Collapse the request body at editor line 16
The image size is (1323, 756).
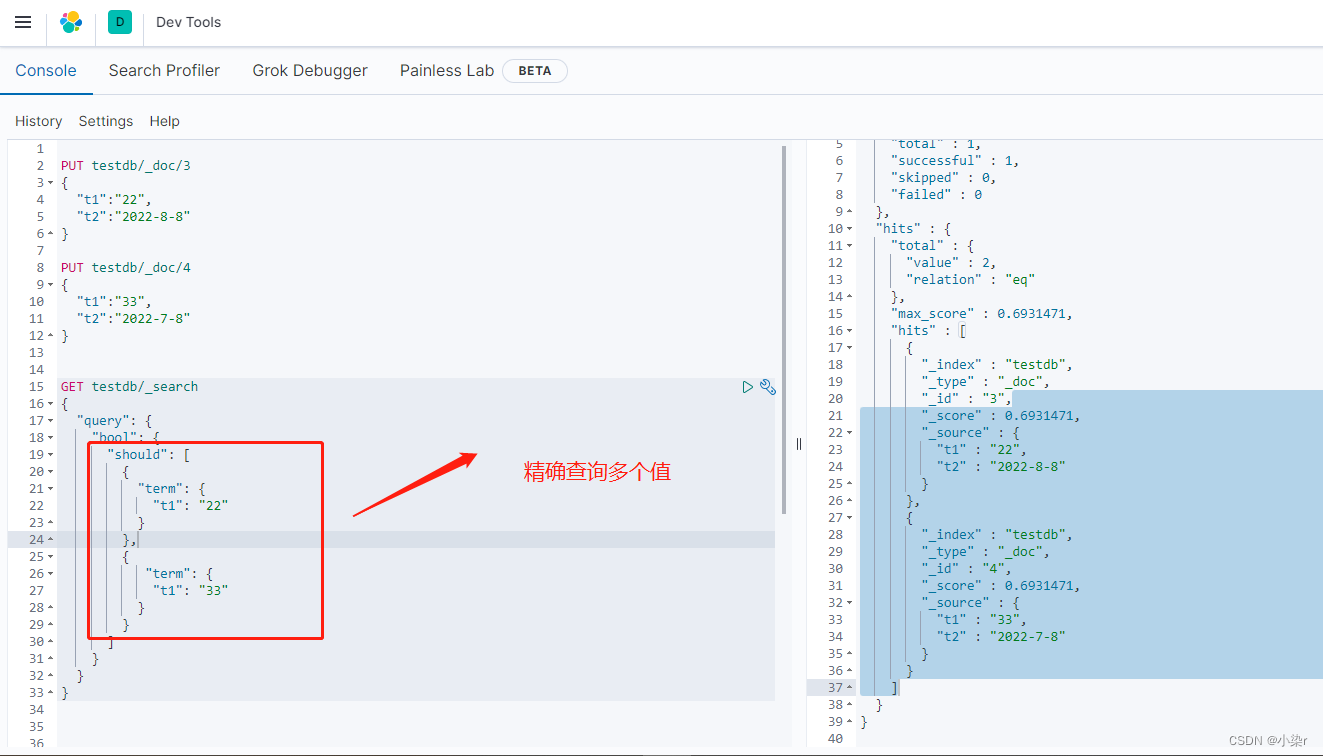tap(50, 404)
